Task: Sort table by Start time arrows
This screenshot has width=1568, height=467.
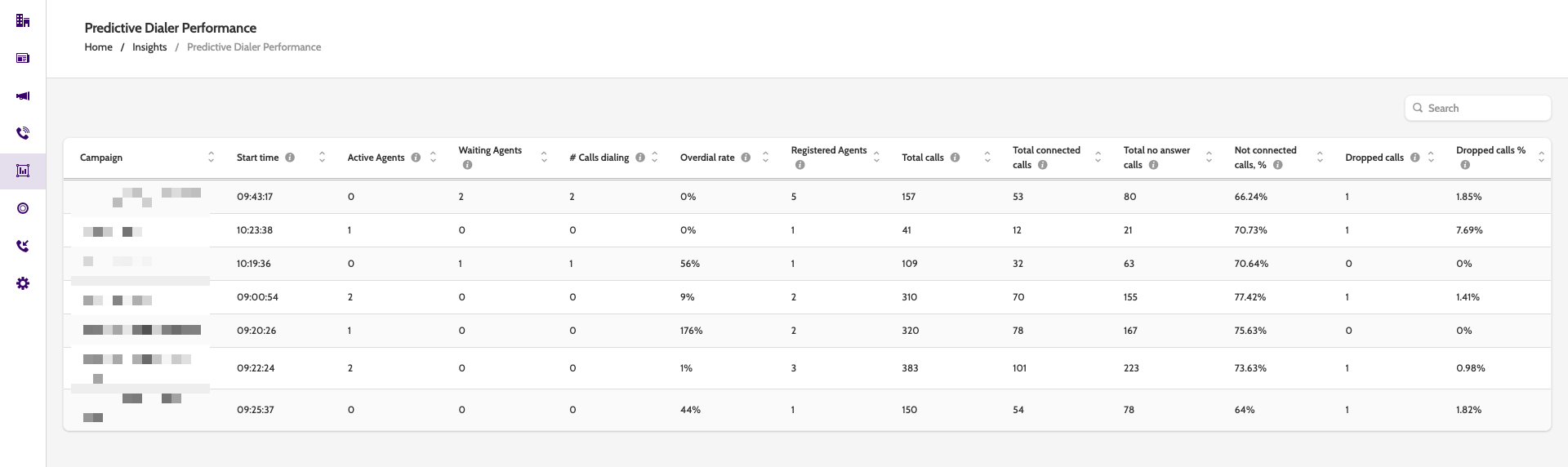Action: [322, 157]
